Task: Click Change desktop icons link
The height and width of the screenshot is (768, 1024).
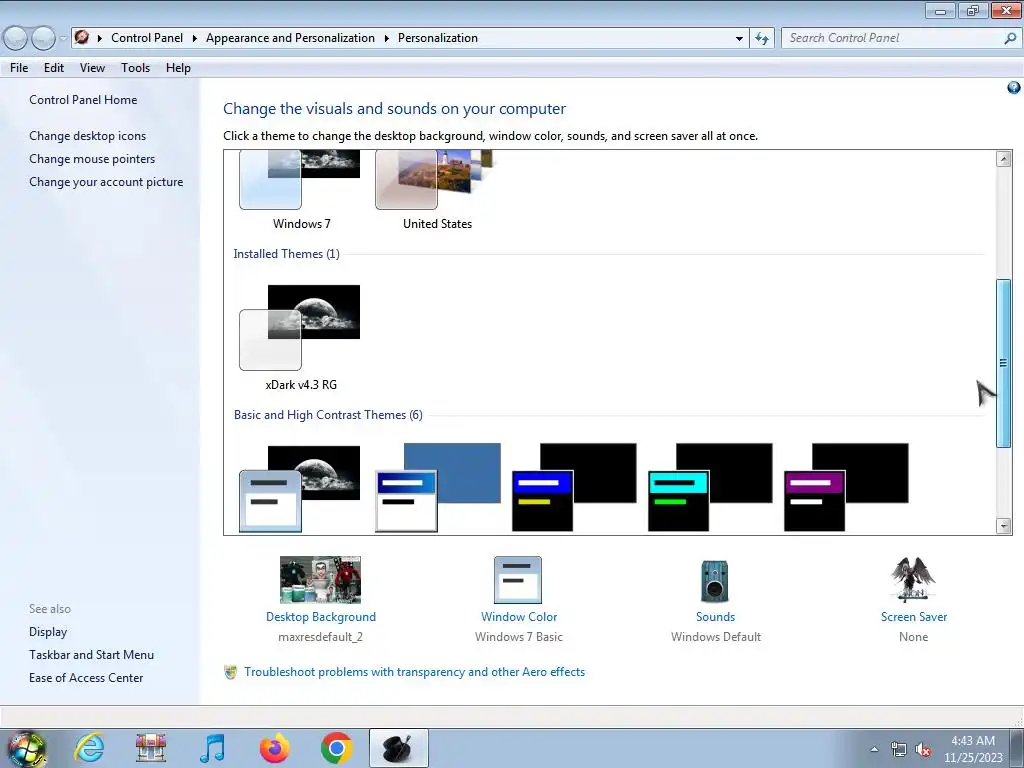Action: coord(88,136)
